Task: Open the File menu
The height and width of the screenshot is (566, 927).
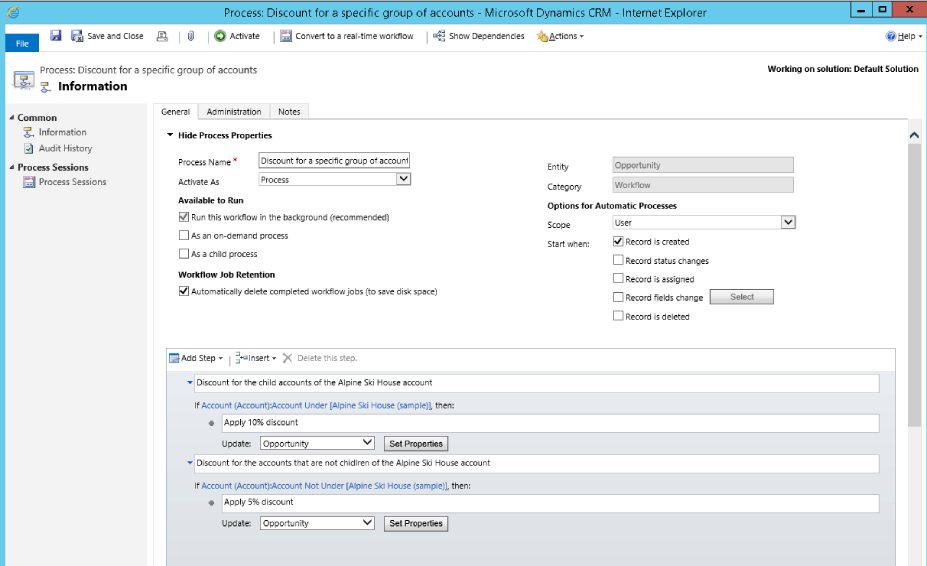Action: click(22, 43)
